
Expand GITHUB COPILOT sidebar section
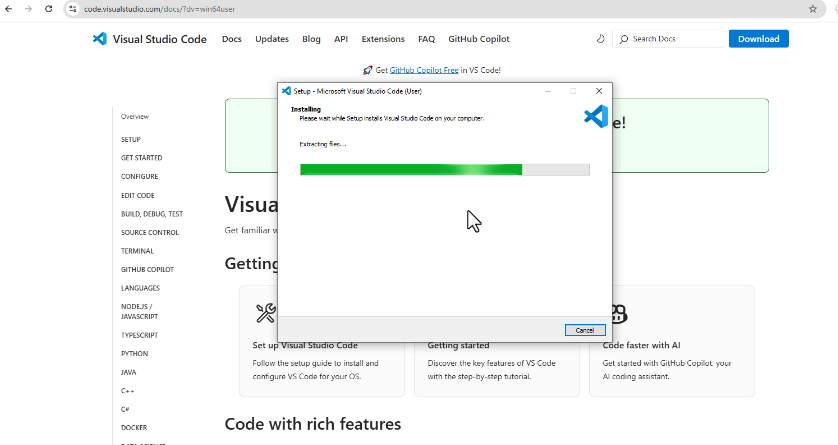point(147,270)
